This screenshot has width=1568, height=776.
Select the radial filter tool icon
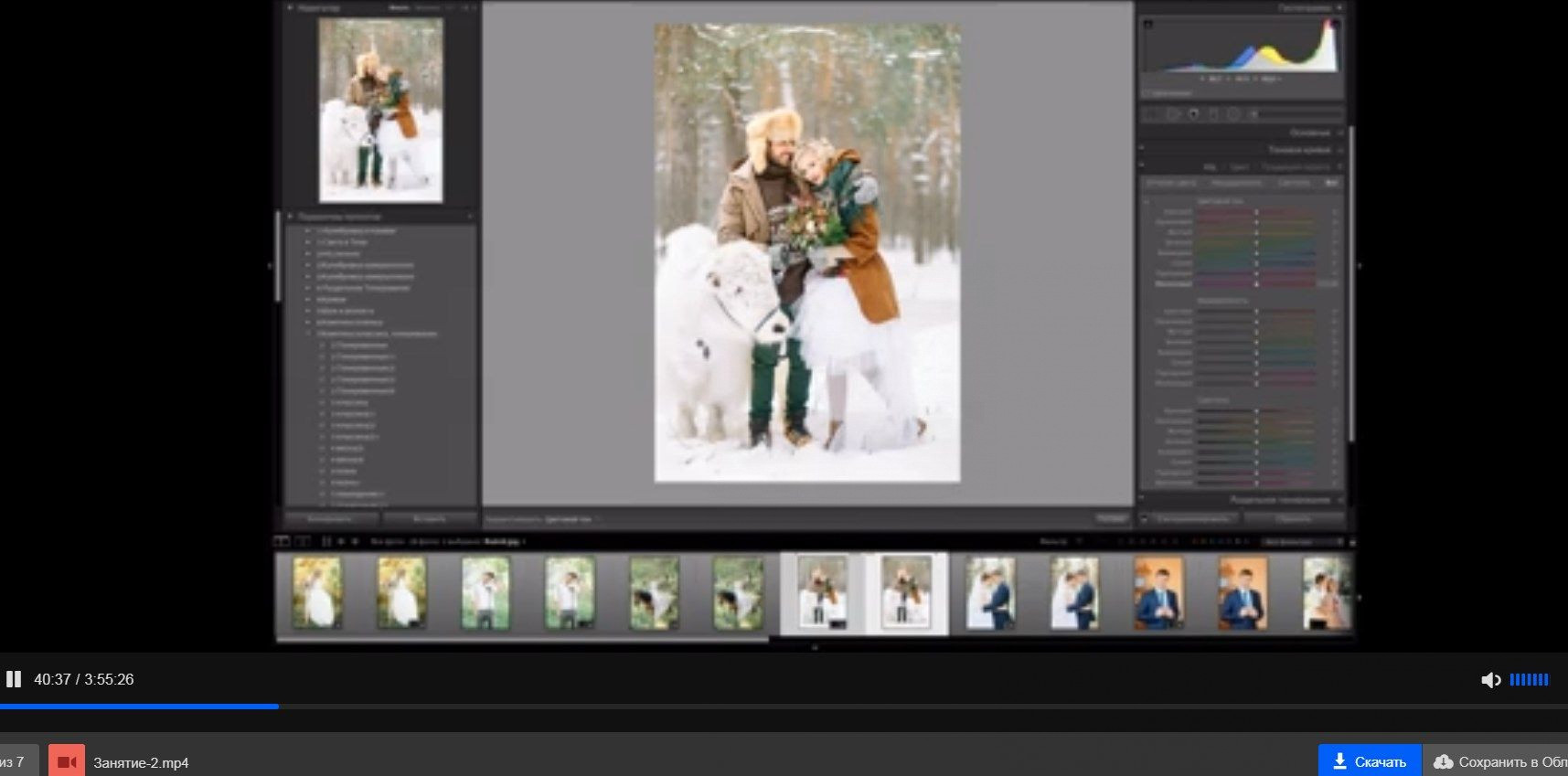pos(1233,114)
